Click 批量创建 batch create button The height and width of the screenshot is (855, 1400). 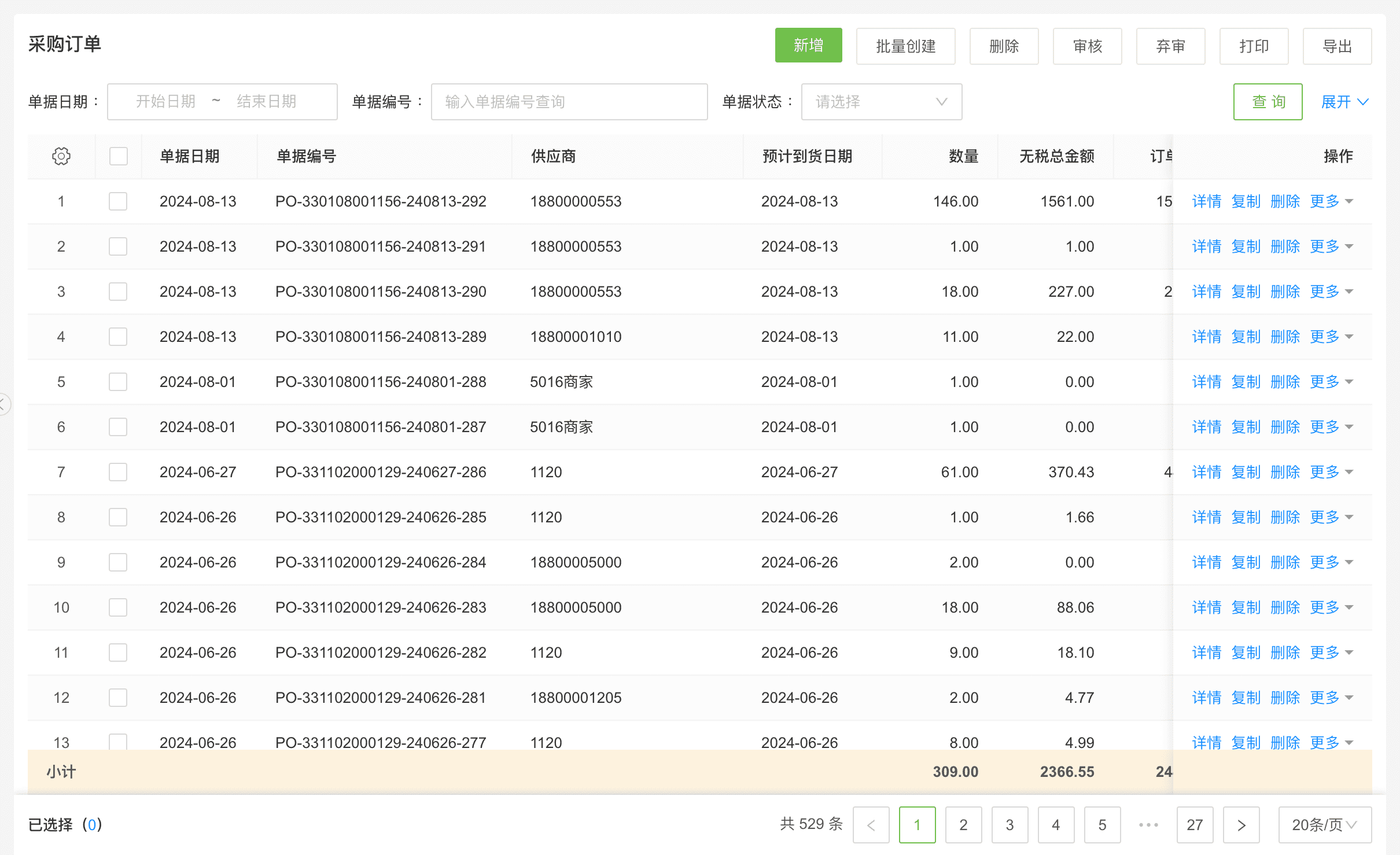[905, 46]
